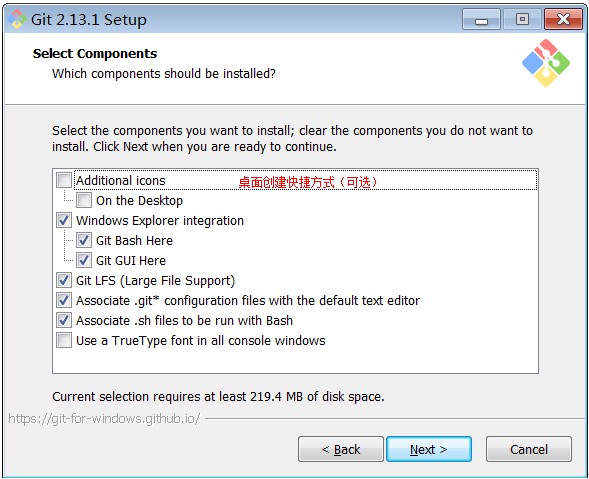This screenshot has width=589, height=479.
Task: Uncheck associate .sh files with Bash
Action: pos(64,320)
